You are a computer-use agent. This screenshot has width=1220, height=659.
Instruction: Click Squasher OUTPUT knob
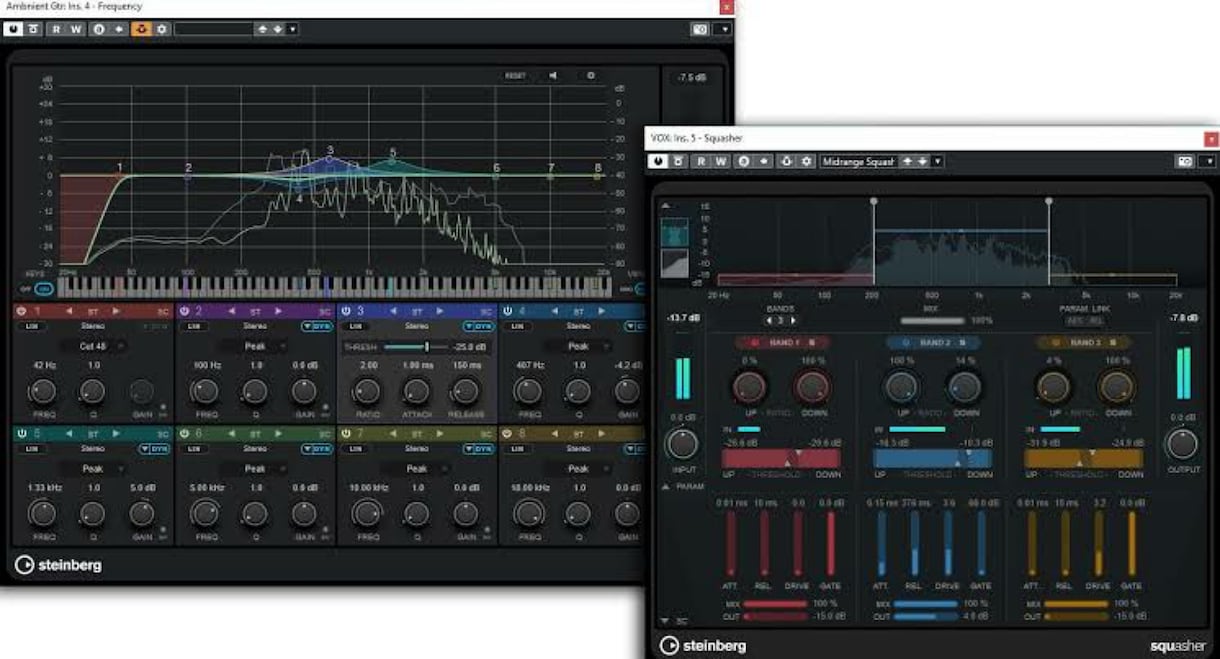pyautogui.click(x=1182, y=444)
